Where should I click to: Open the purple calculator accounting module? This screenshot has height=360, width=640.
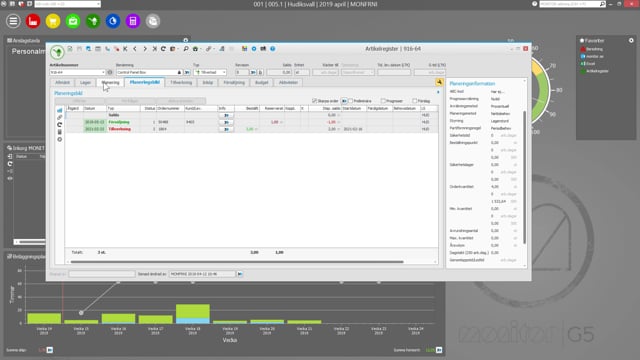pos(133,21)
